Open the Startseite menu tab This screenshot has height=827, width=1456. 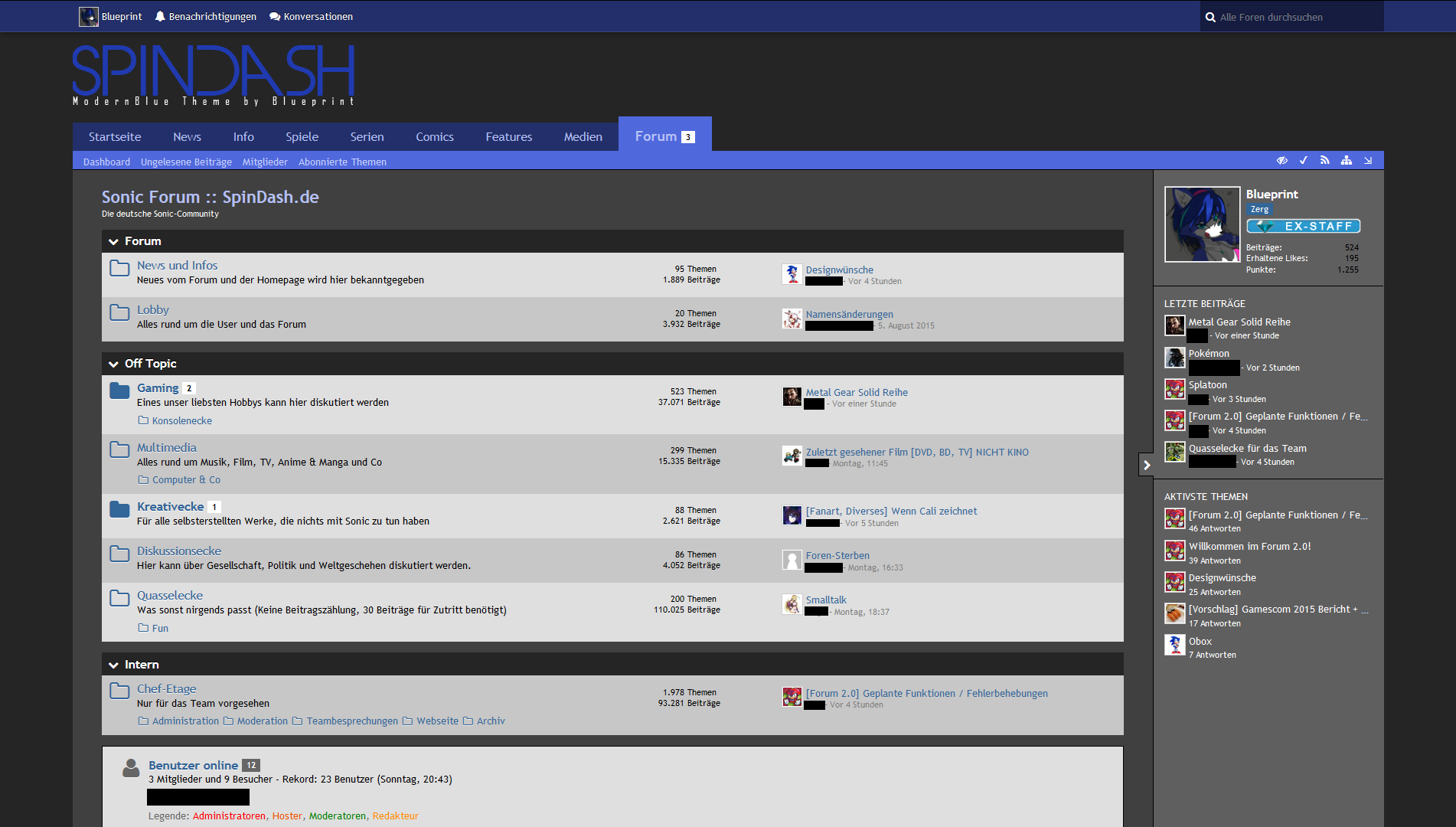point(115,136)
